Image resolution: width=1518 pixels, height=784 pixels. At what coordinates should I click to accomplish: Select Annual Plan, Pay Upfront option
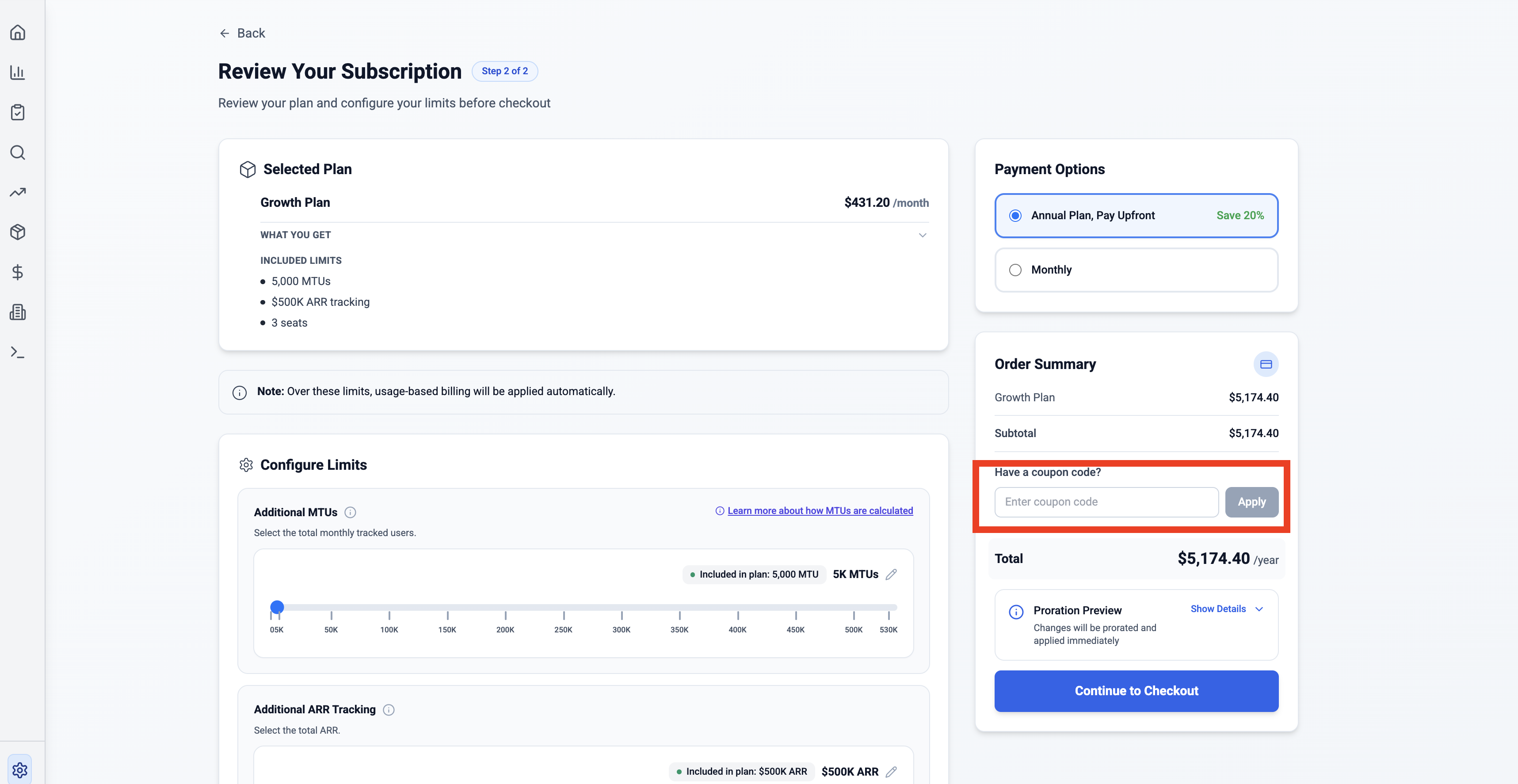point(1136,216)
